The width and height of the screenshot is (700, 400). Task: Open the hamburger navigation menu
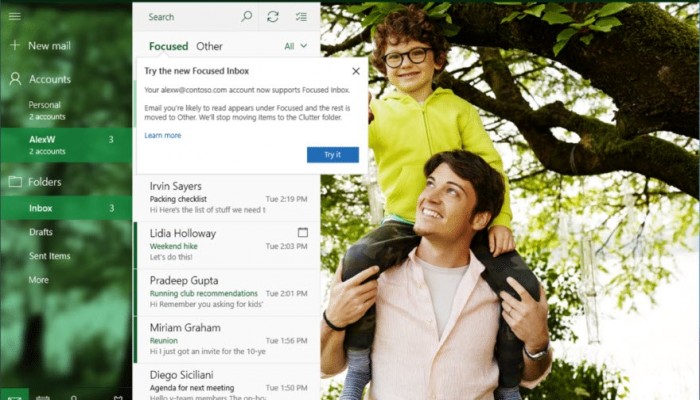point(14,16)
